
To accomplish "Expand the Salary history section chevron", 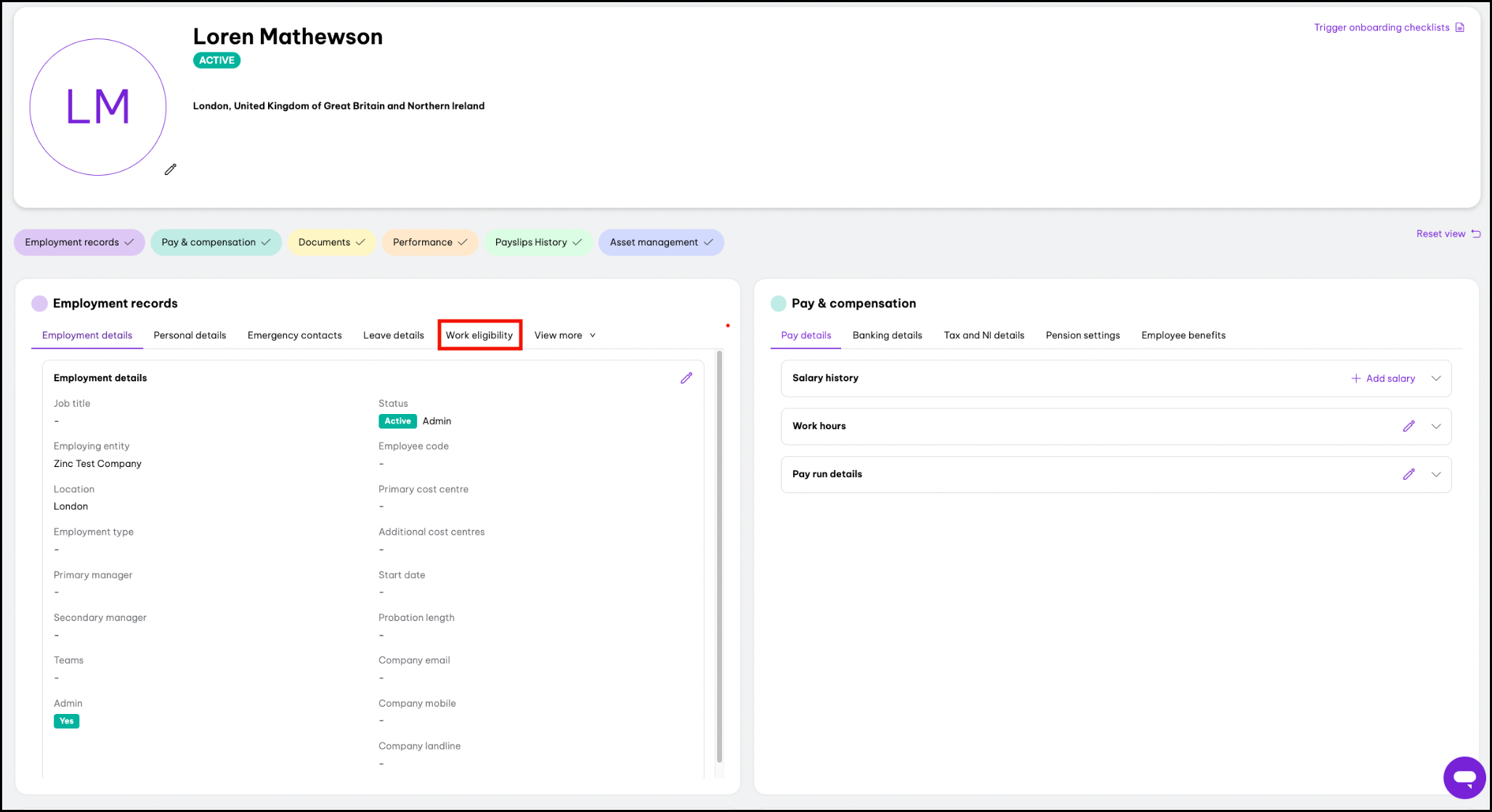I will (x=1436, y=378).
